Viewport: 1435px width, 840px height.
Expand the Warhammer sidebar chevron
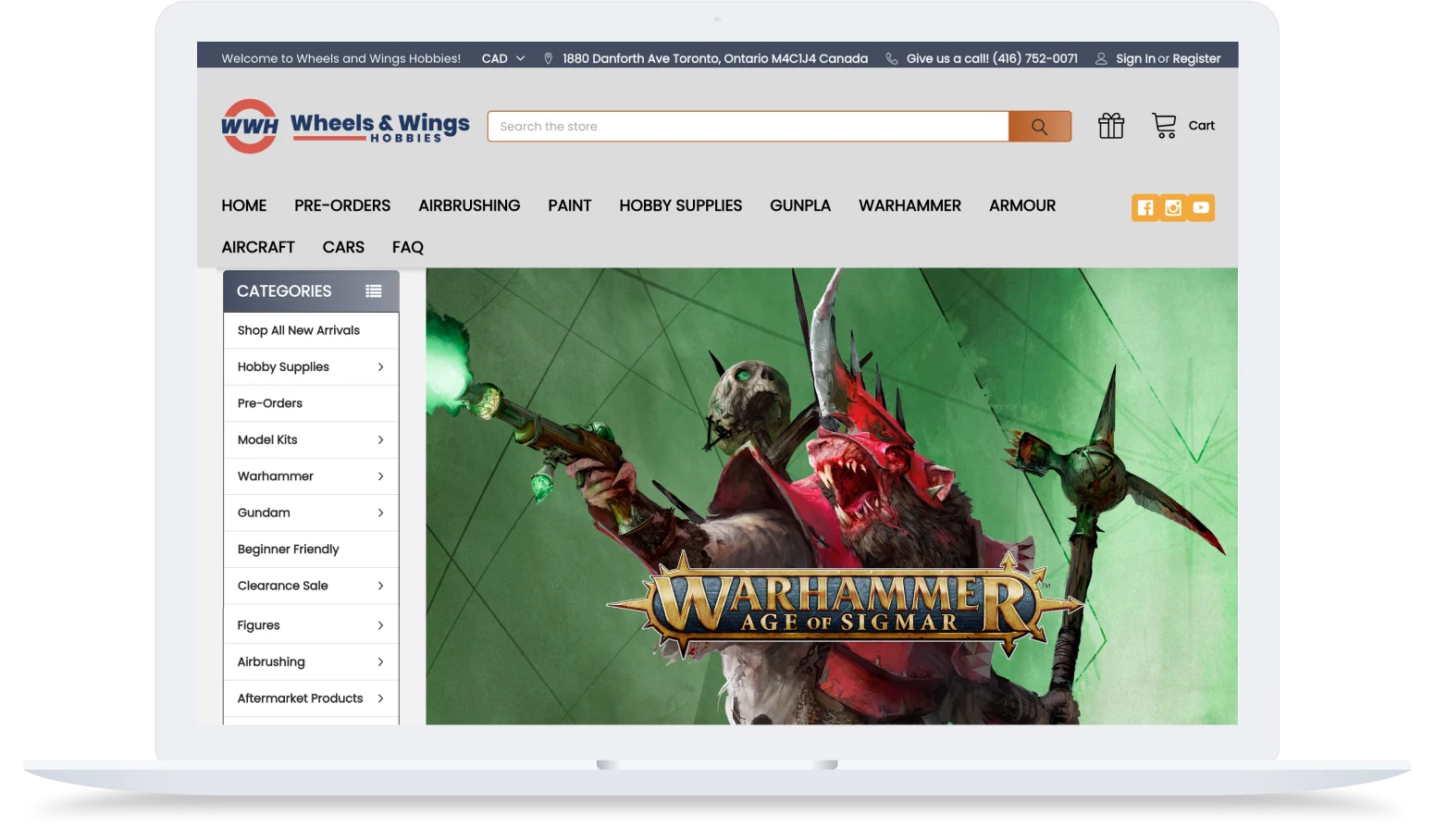coord(380,476)
